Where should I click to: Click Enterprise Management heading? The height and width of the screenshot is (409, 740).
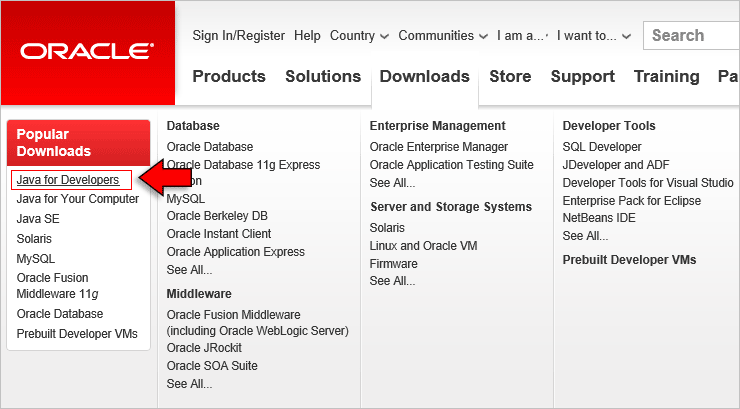[437, 126]
